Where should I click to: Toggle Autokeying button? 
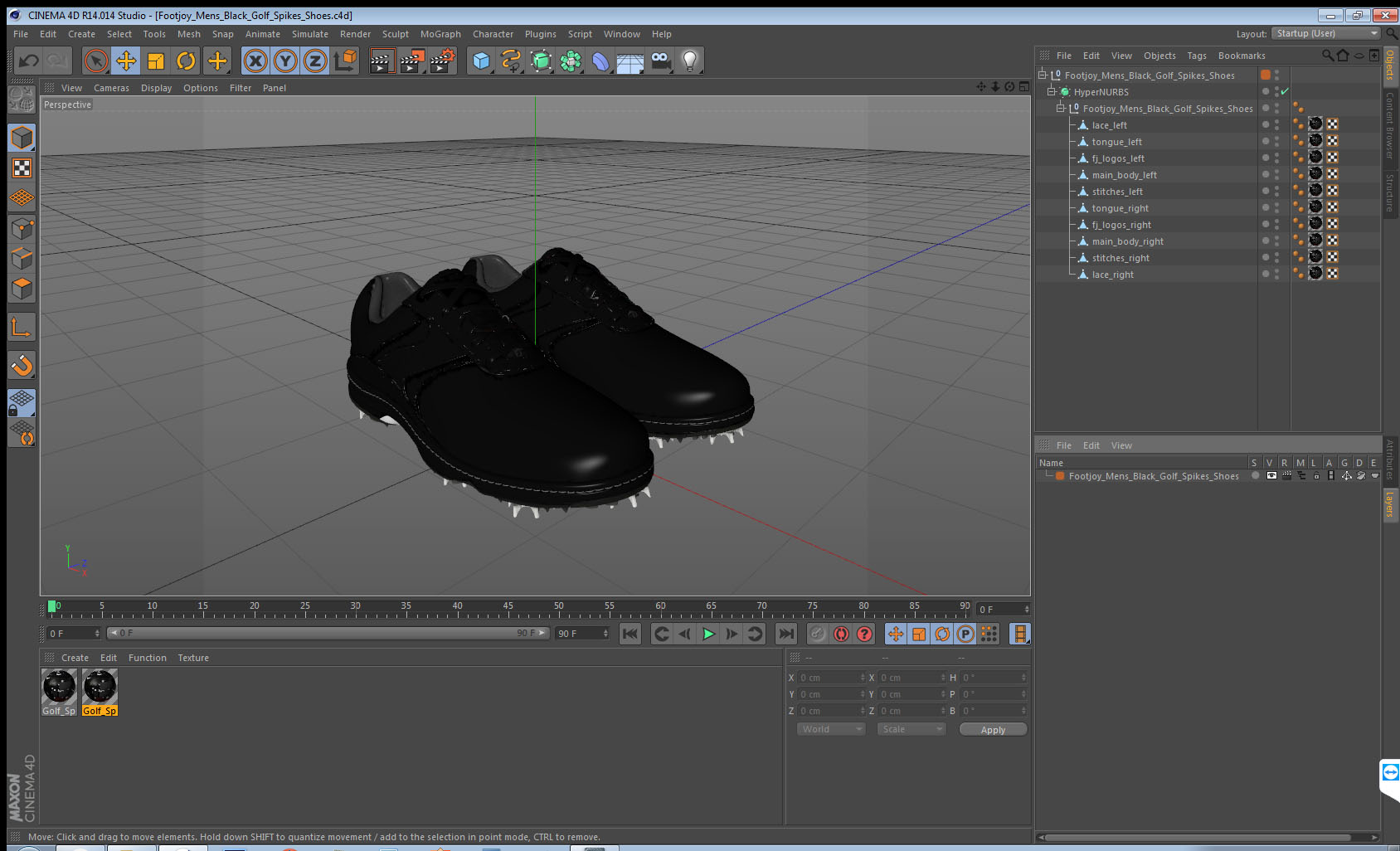841,634
